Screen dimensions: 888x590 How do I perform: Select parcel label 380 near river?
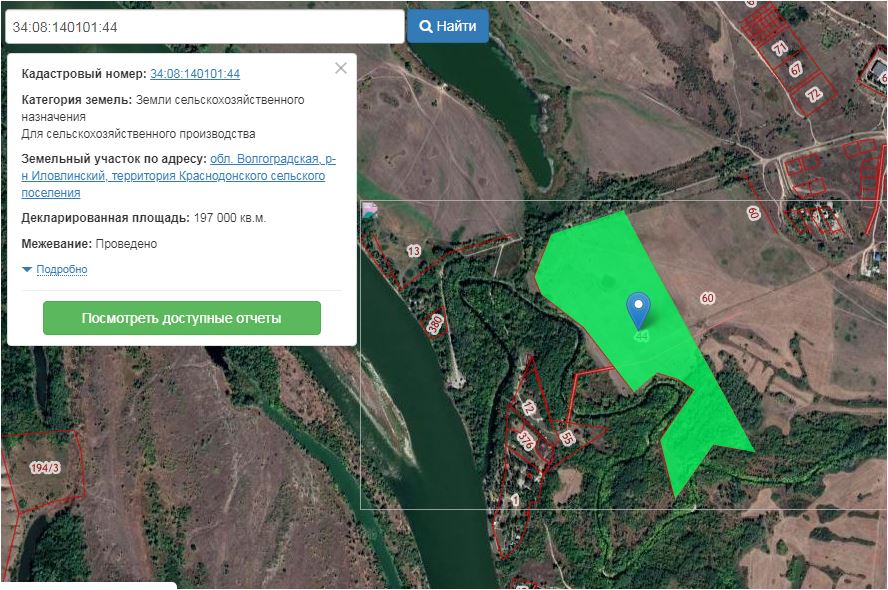click(x=434, y=324)
